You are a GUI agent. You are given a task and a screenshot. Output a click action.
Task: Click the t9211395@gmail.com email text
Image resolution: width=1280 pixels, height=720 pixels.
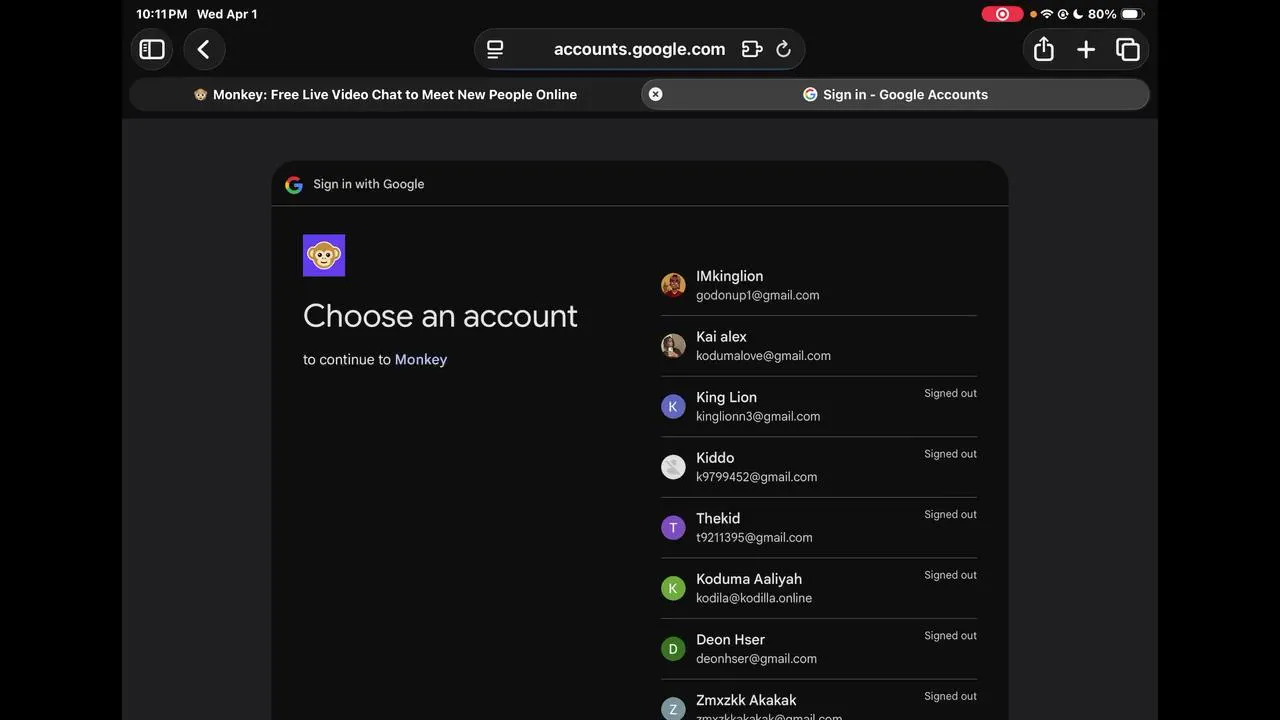(x=754, y=537)
